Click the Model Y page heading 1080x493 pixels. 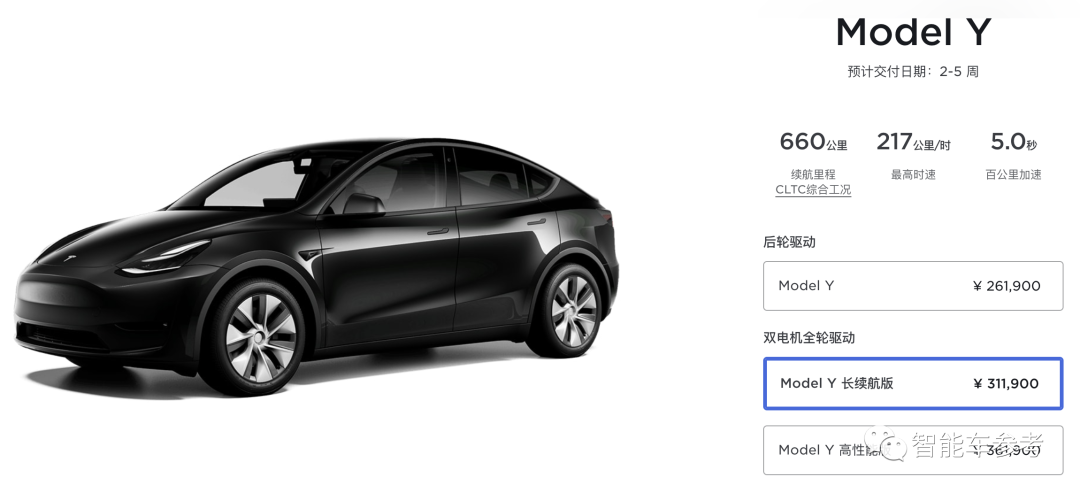coord(913,32)
